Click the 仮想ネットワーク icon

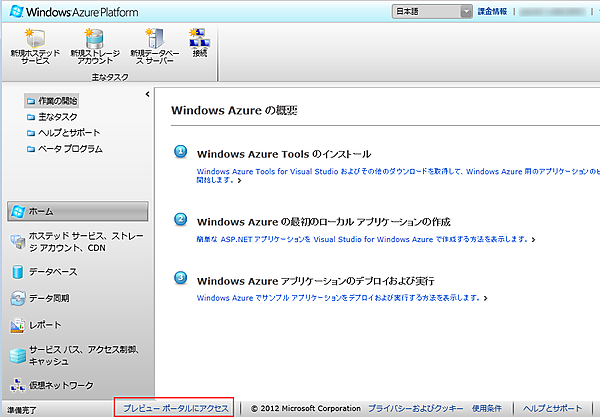point(18,385)
